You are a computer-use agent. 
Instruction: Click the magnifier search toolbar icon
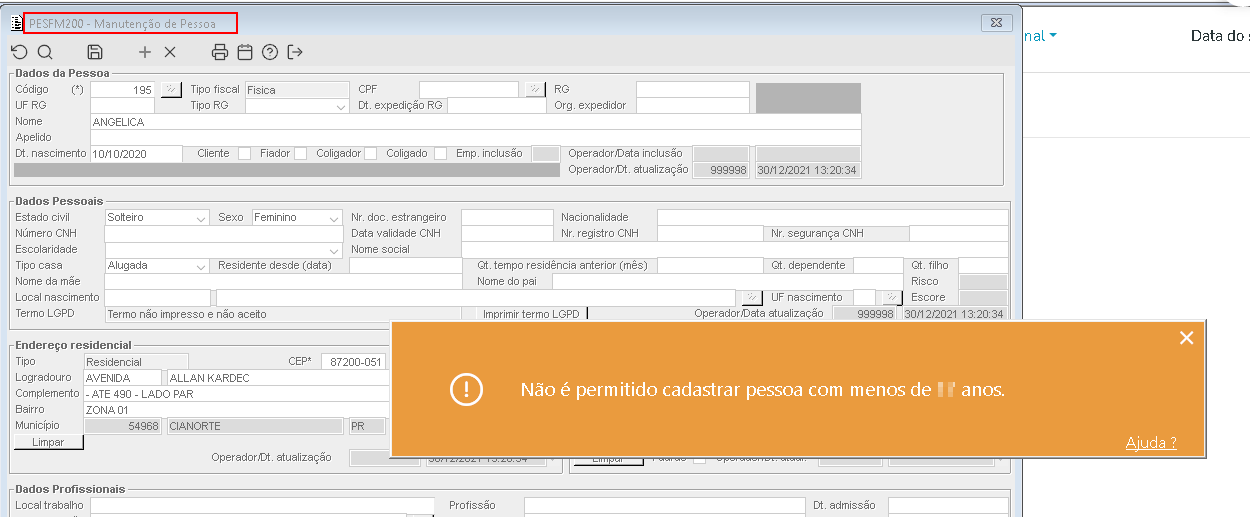(x=45, y=52)
